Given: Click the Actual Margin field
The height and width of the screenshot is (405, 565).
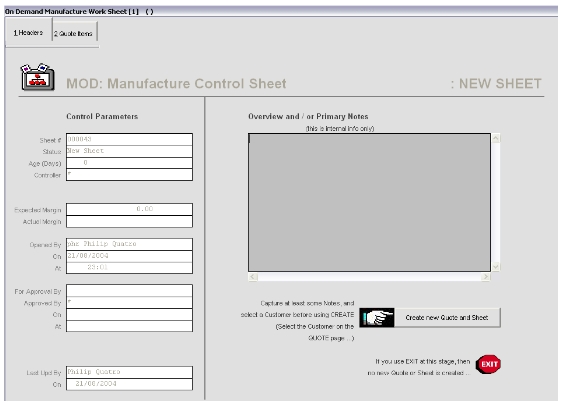Looking at the screenshot, I should point(129,222).
